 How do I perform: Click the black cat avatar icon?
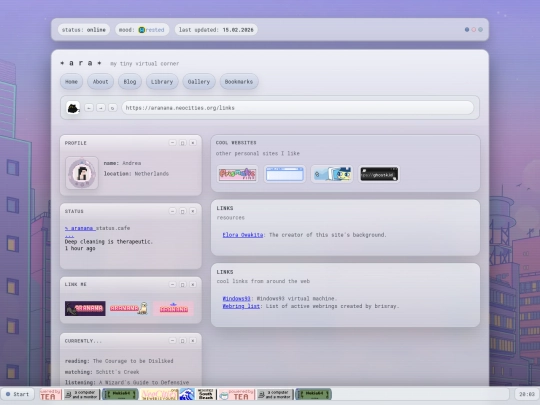pos(73,108)
